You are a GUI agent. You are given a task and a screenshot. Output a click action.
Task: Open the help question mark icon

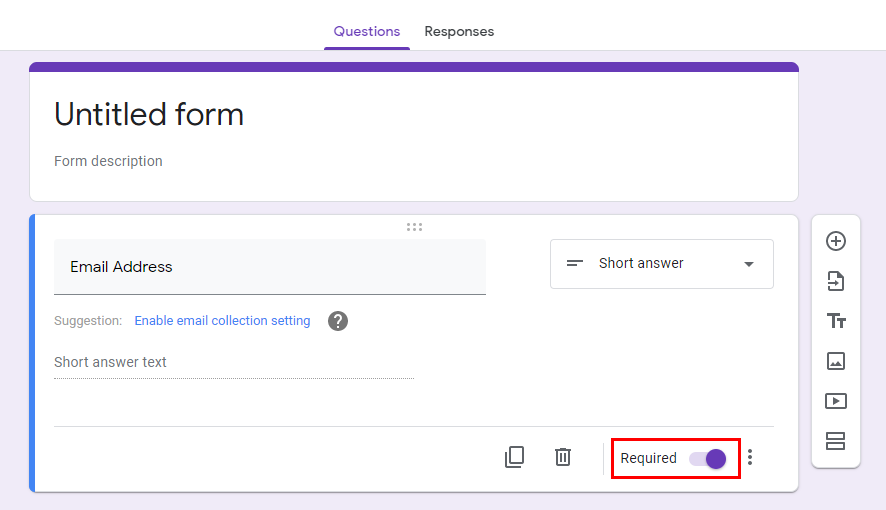[x=338, y=321]
